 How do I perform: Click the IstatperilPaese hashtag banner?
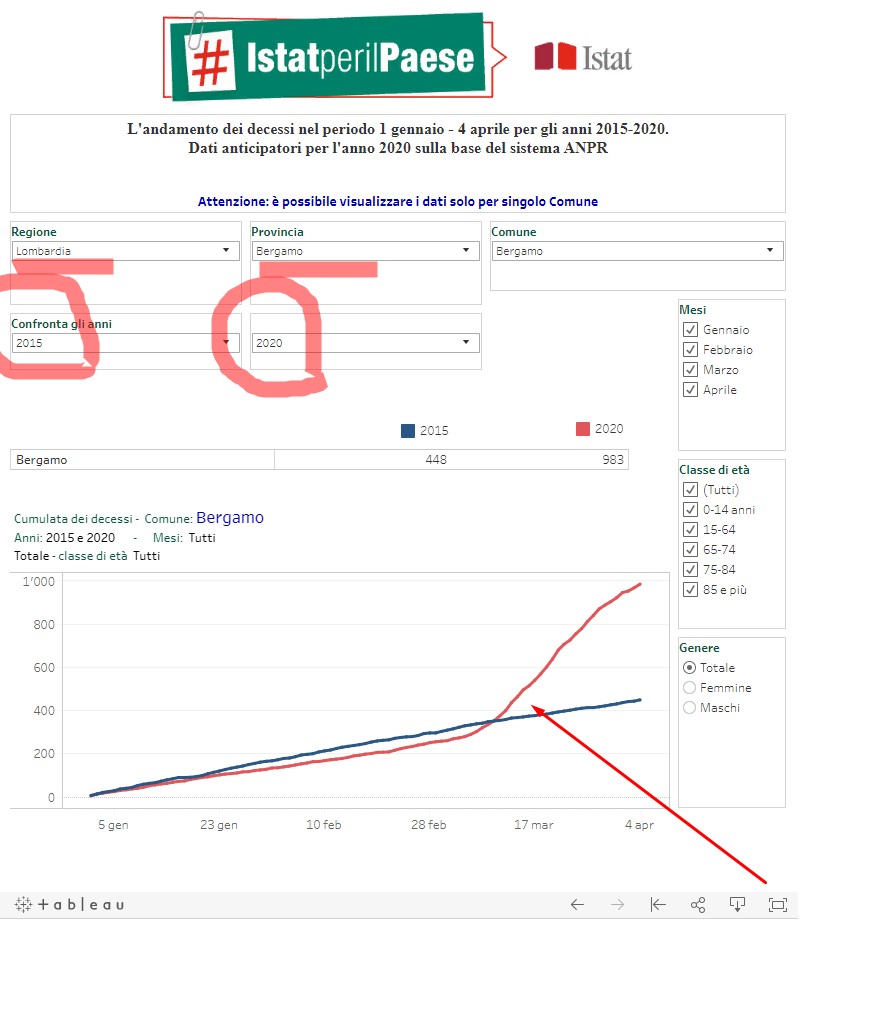[328, 56]
